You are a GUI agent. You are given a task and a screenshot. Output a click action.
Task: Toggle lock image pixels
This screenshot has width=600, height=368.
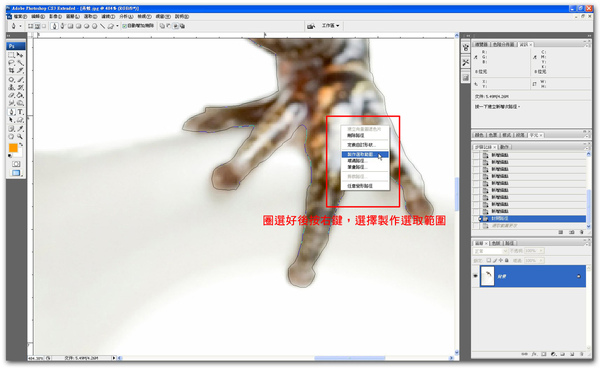click(x=495, y=260)
